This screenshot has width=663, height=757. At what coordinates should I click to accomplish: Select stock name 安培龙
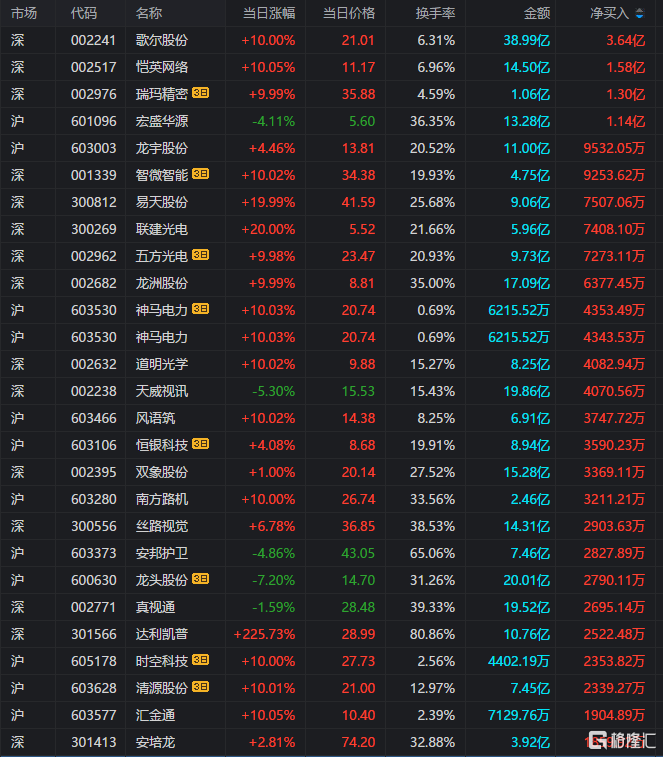click(x=155, y=742)
